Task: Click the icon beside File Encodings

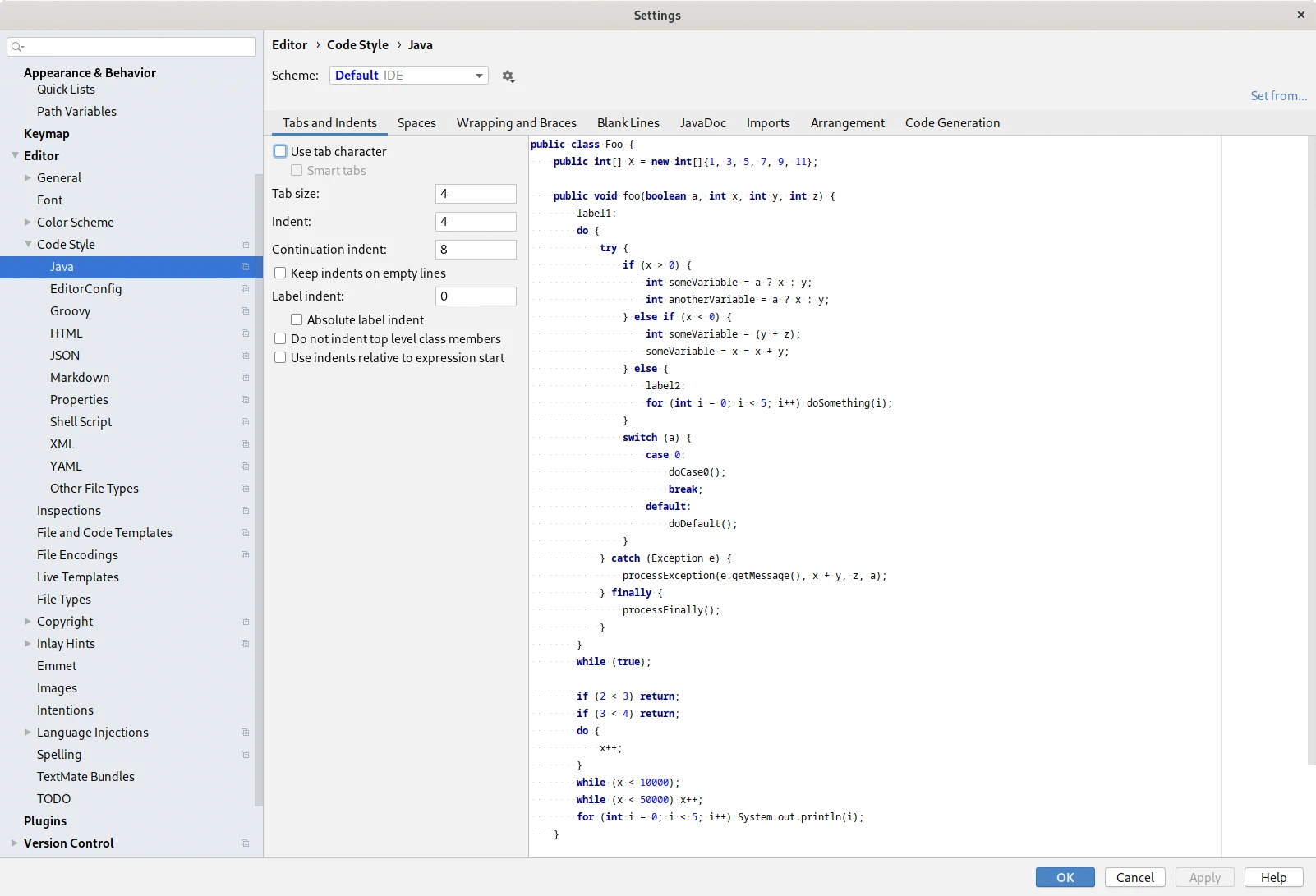Action: coord(245,555)
